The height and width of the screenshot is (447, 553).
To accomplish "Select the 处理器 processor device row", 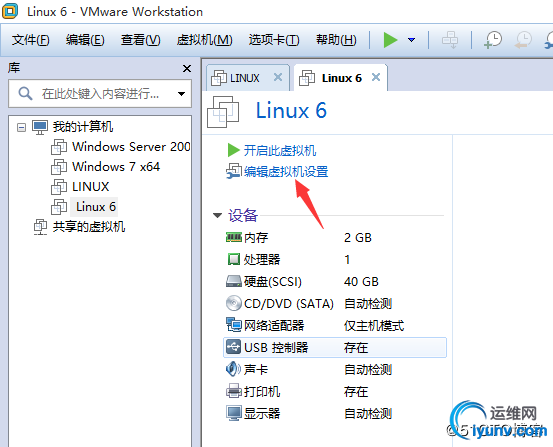I will click(335, 259).
